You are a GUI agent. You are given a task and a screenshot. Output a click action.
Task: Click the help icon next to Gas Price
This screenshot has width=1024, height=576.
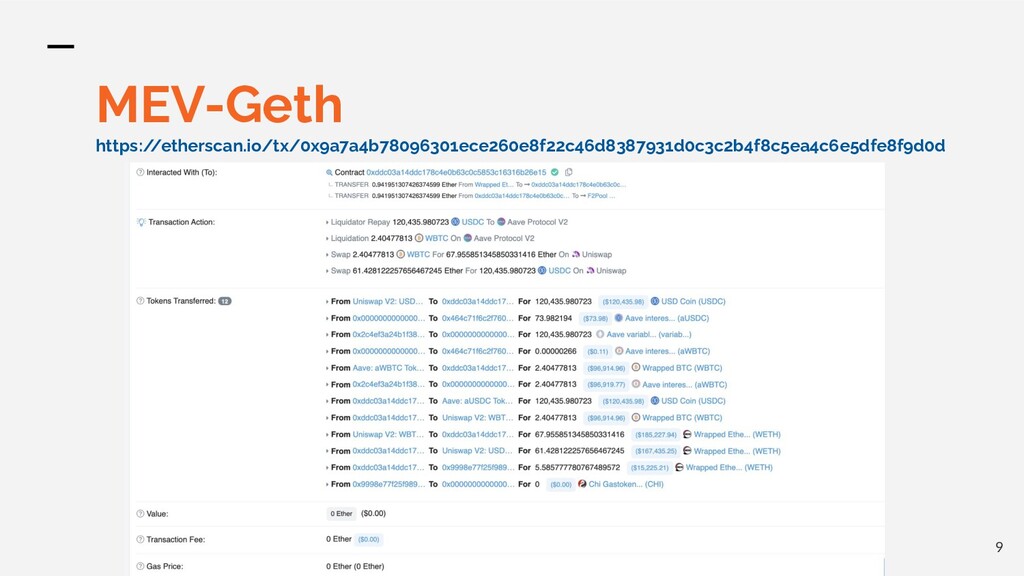[x=140, y=566]
